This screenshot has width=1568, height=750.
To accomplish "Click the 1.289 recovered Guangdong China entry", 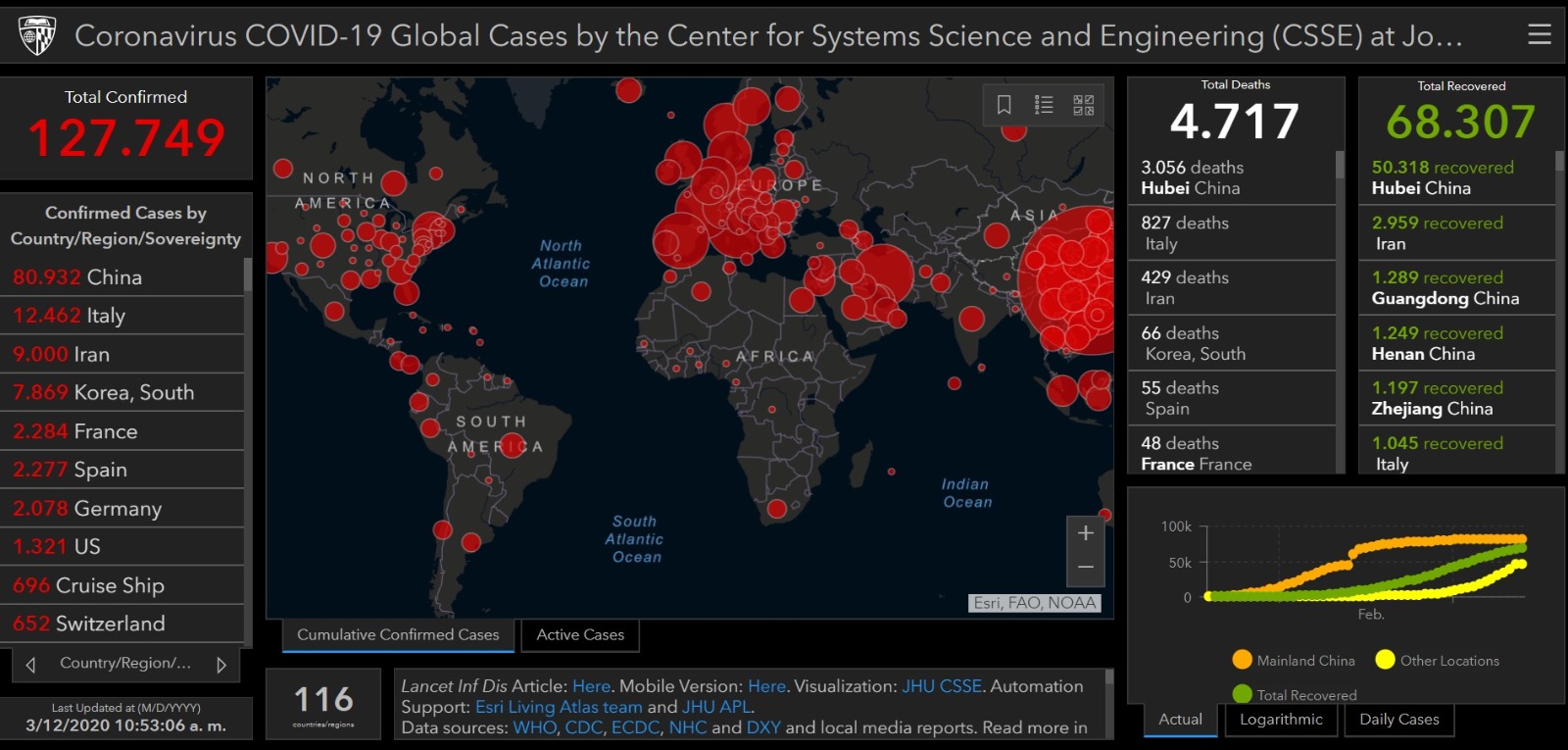I will click(x=1457, y=288).
